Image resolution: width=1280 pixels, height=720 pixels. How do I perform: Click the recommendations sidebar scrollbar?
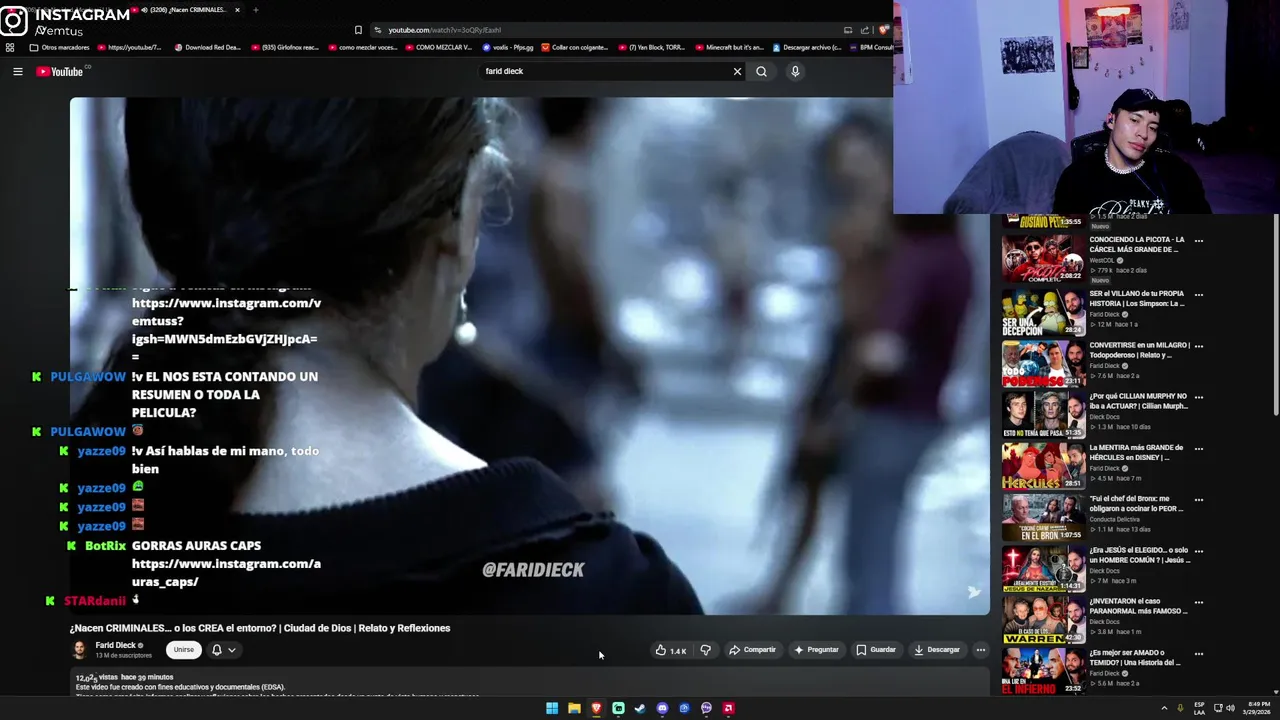click(x=1276, y=315)
